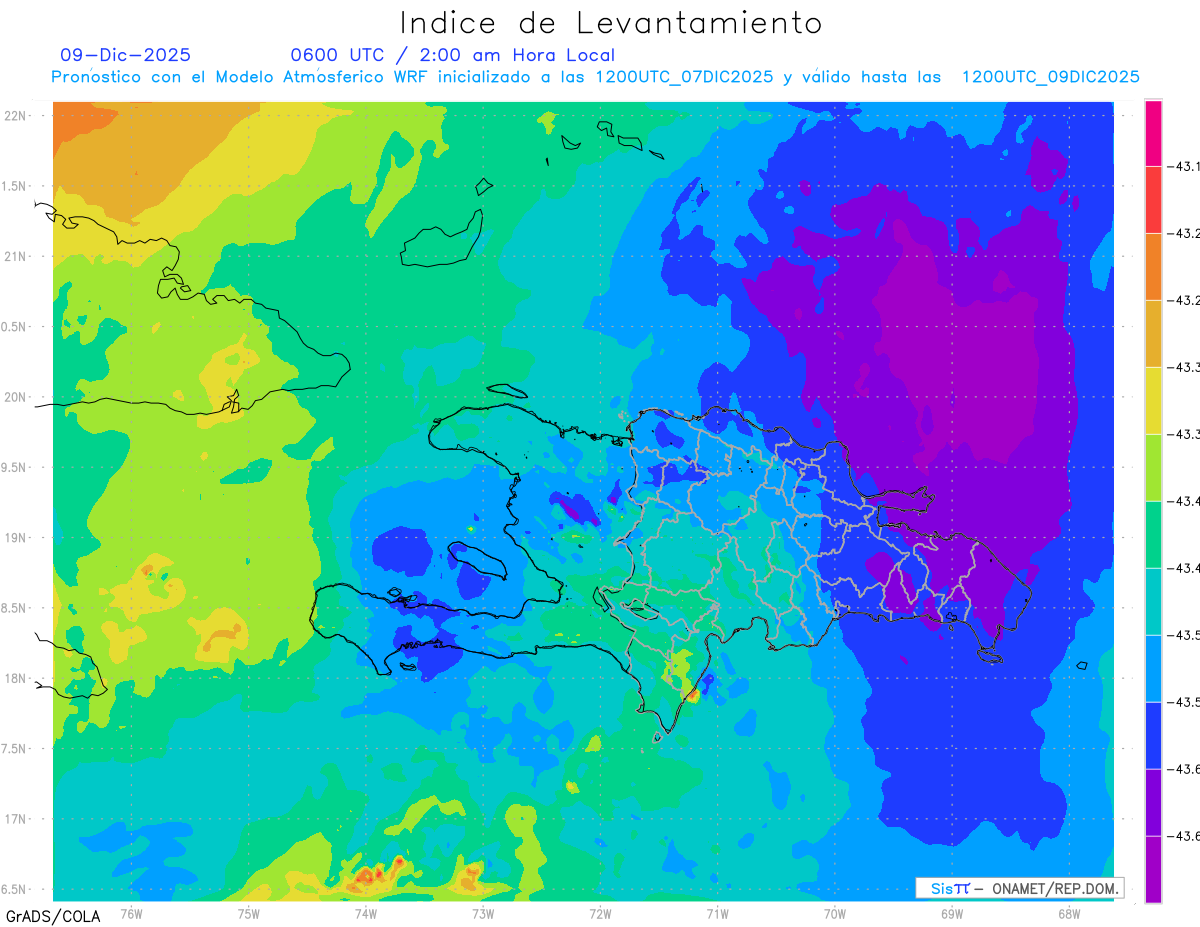Pick the pink-magenta swatch at the top of the color bar
Image resolution: width=1200 pixels, height=927 pixels.
point(1153,133)
